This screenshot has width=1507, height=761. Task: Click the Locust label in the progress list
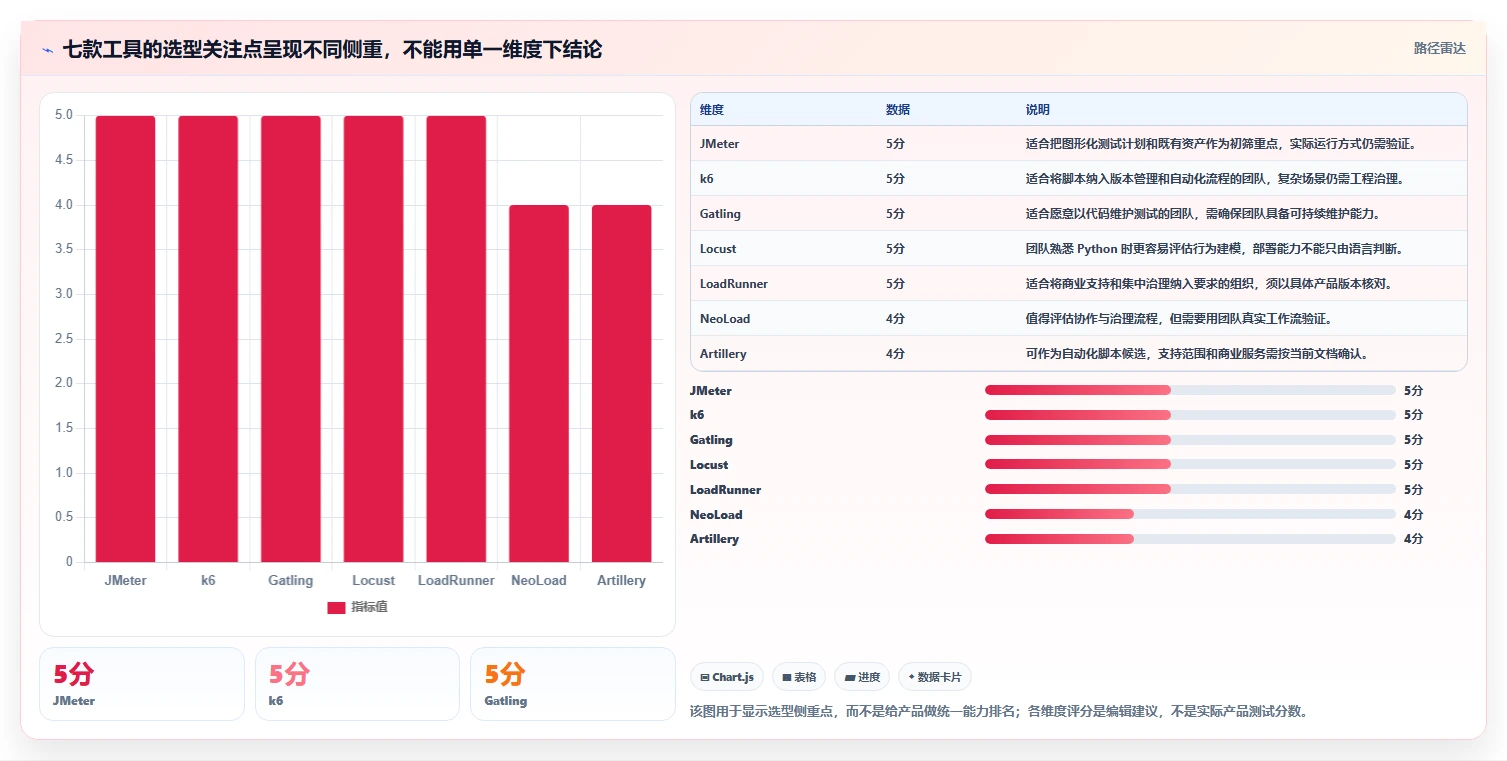(x=709, y=465)
